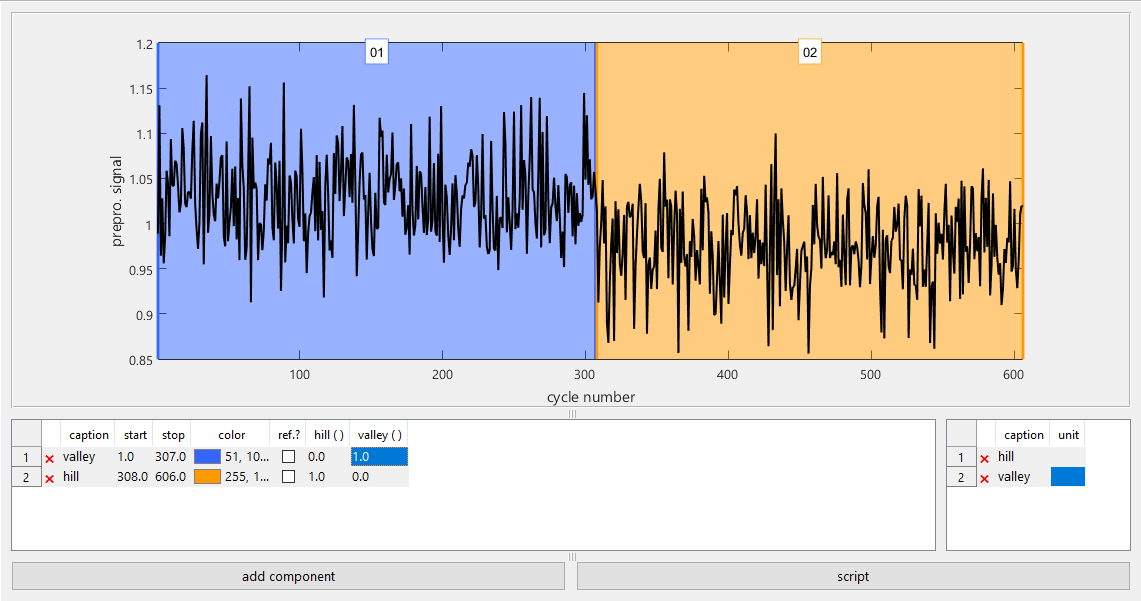Select row header 2 in ranges table

pos(26,477)
